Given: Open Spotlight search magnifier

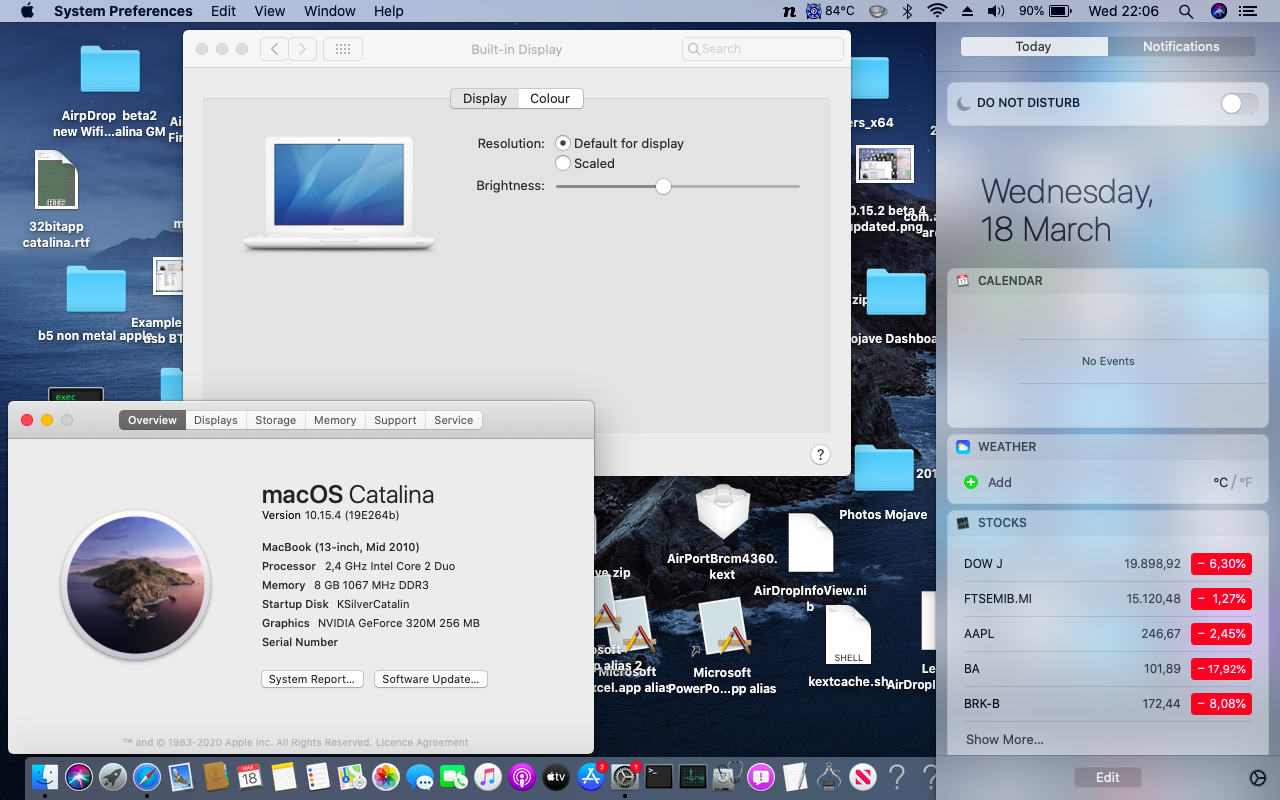Looking at the screenshot, I should (1186, 11).
